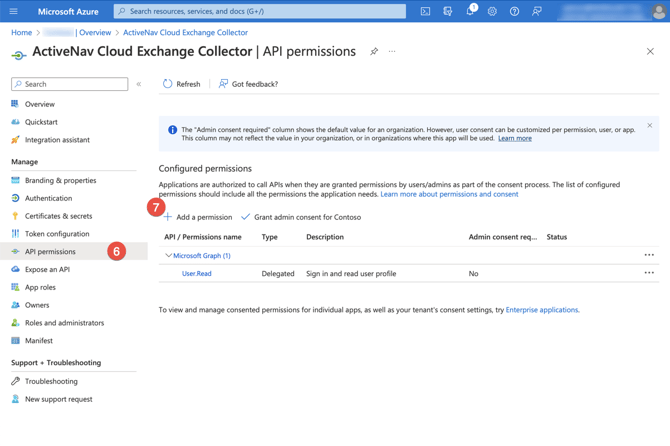Screen dimensions: 670x446
Task: Click the Delegated type cell
Action: click(x=278, y=274)
